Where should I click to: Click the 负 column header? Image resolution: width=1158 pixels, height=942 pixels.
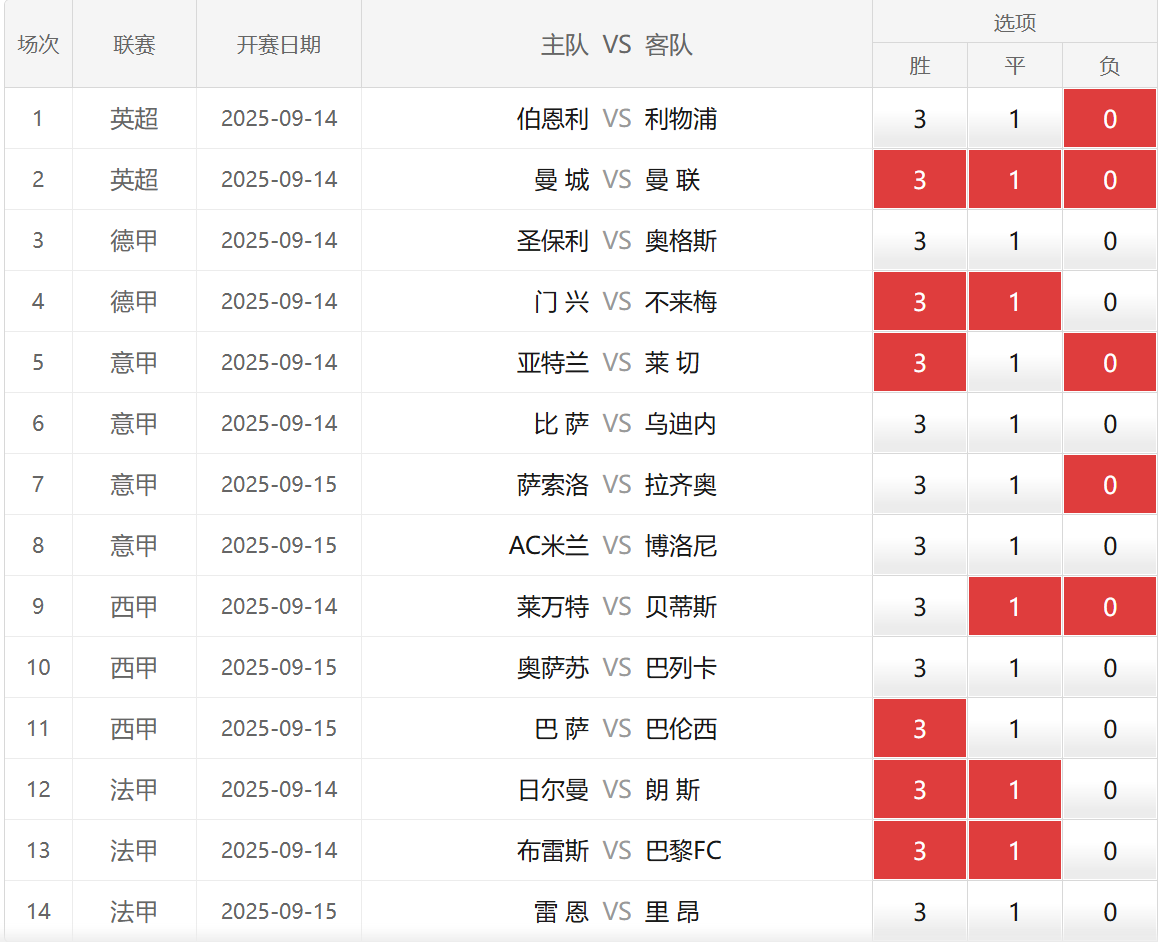(1110, 66)
